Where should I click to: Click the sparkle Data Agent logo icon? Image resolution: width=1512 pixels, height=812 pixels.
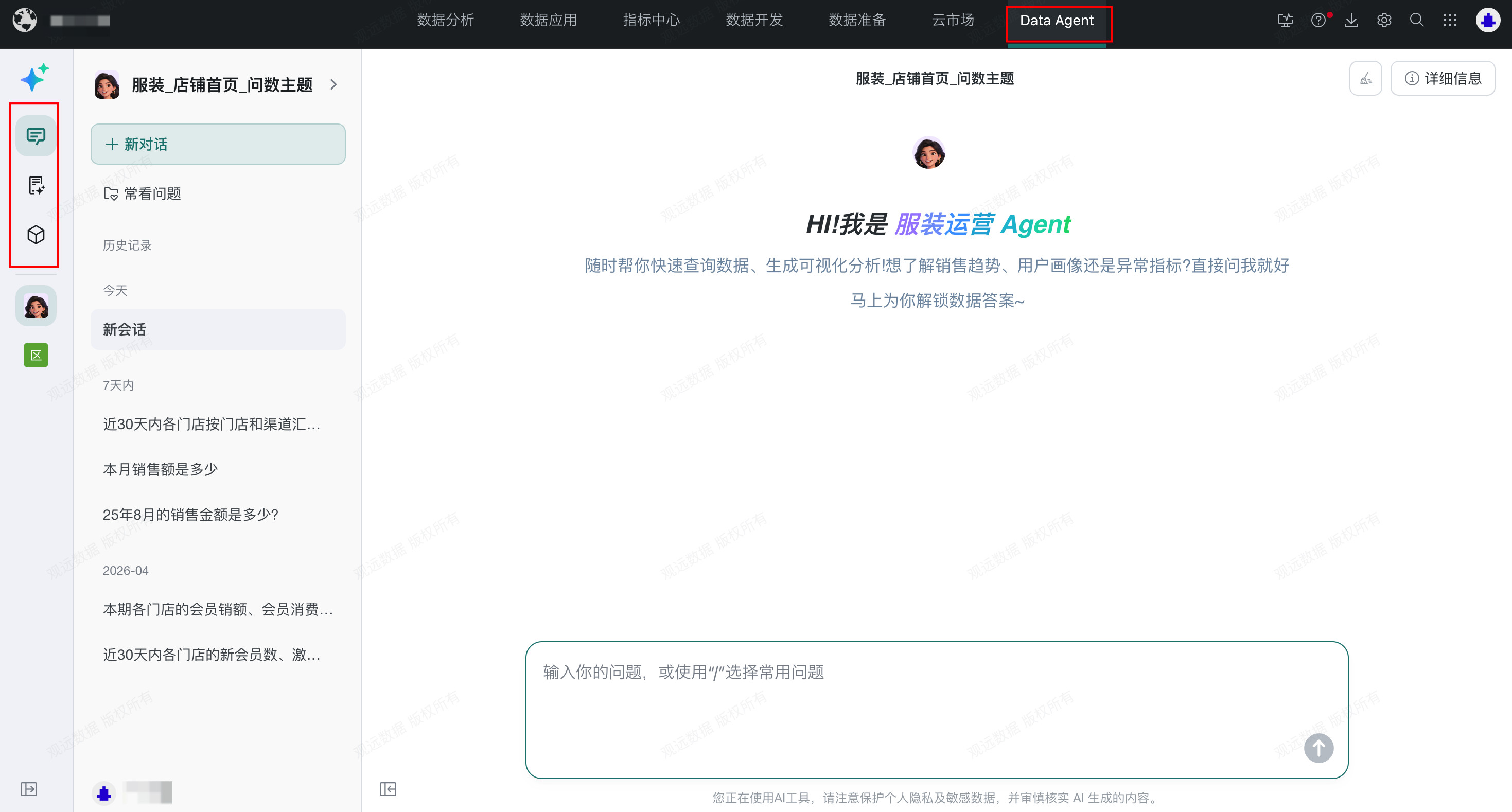[34, 77]
